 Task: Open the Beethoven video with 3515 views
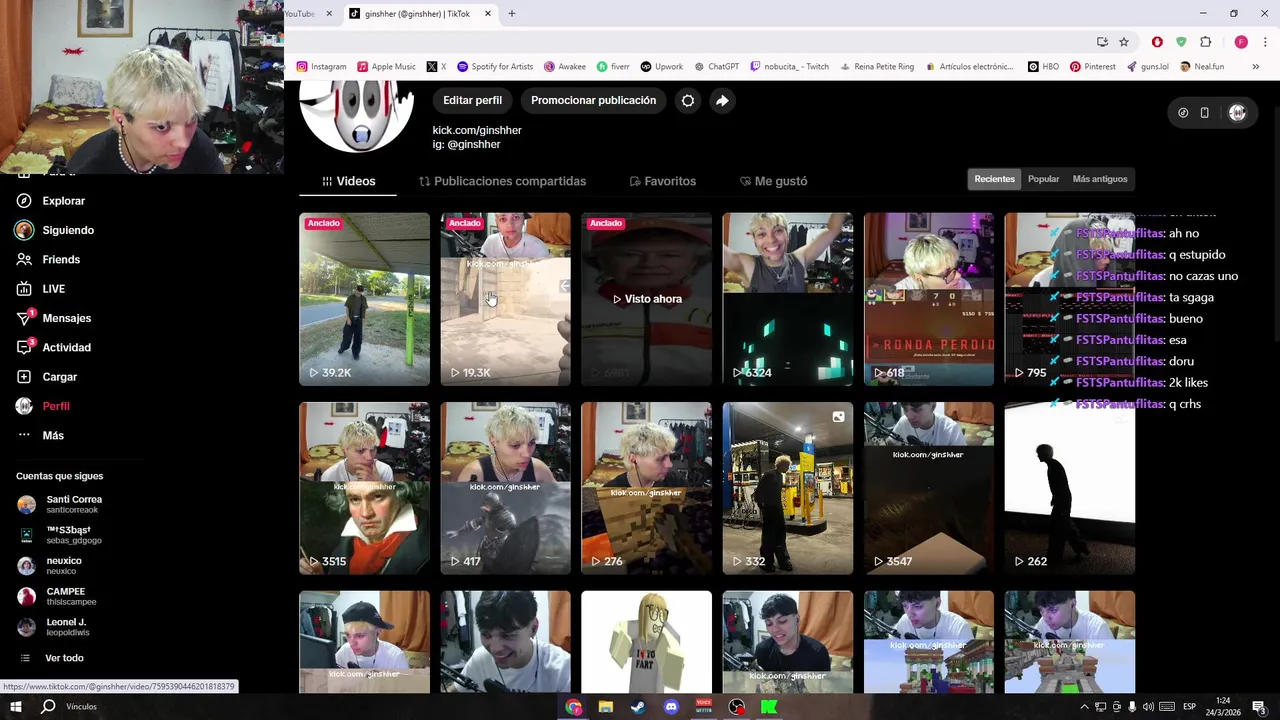click(364, 488)
